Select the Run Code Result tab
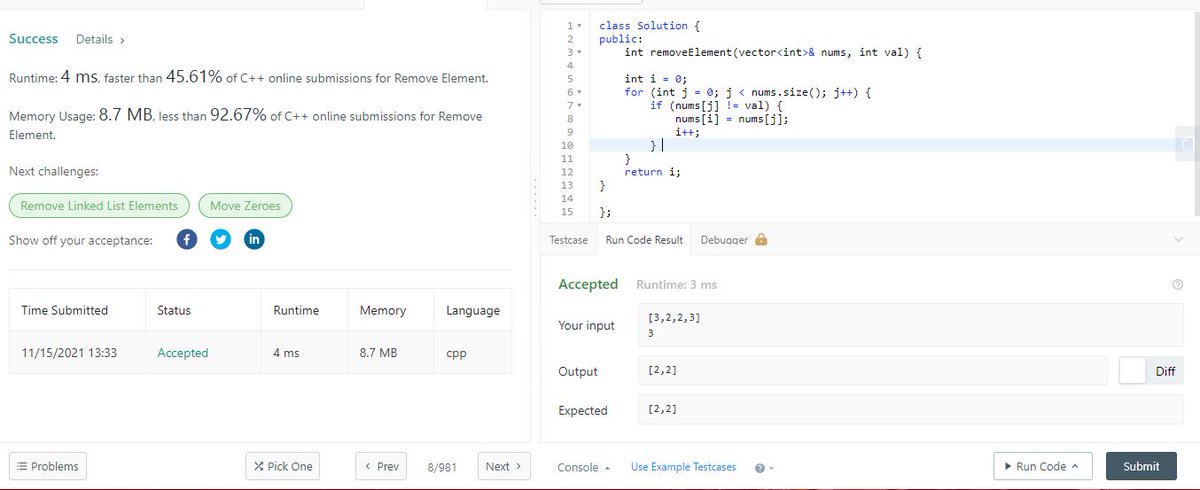 [644, 240]
